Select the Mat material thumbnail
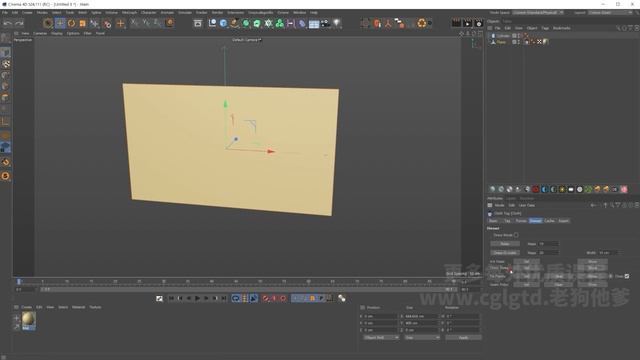This screenshot has height=360, width=640. click(x=29, y=320)
